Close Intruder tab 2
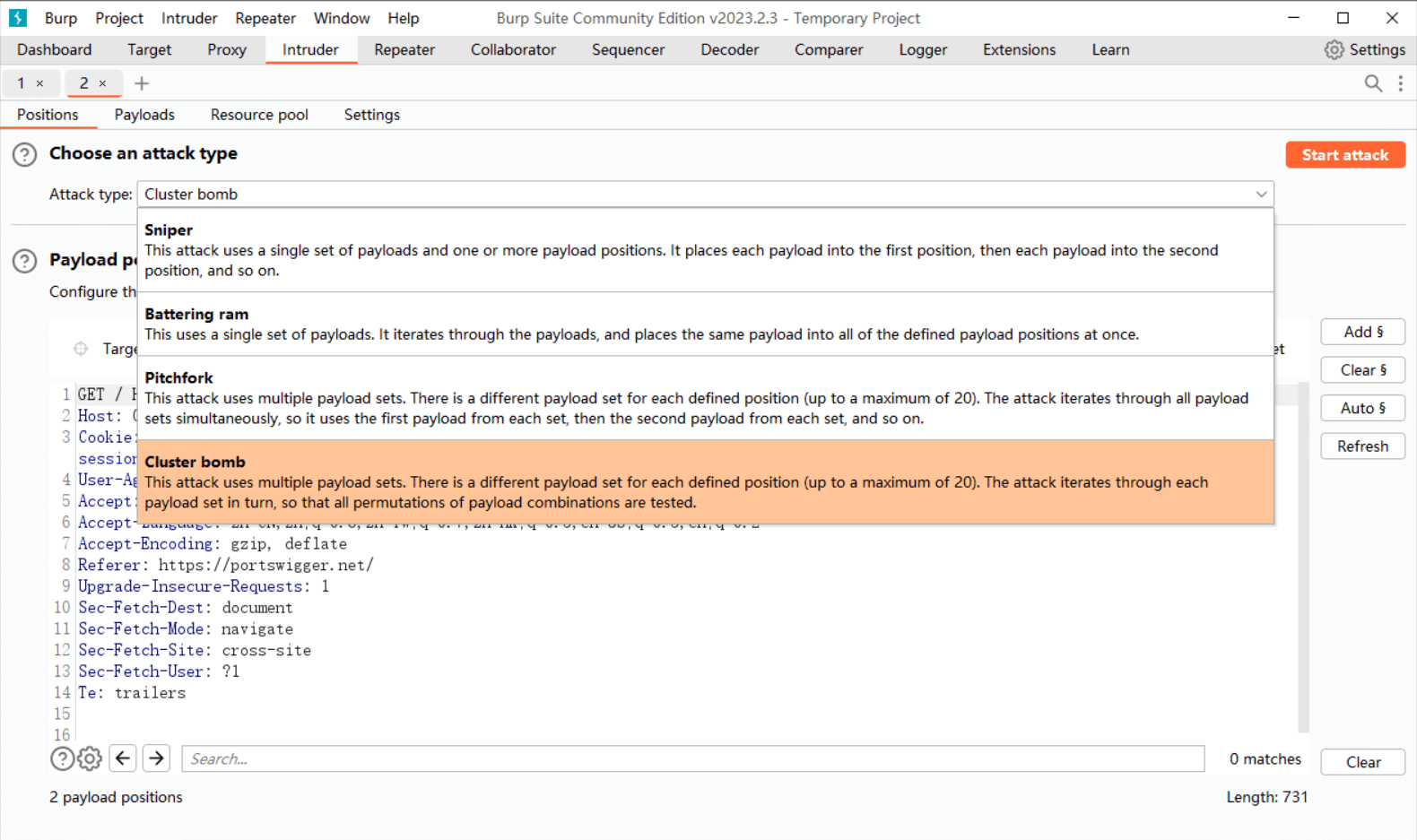Image resolution: width=1417 pixels, height=840 pixels. [x=102, y=83]
